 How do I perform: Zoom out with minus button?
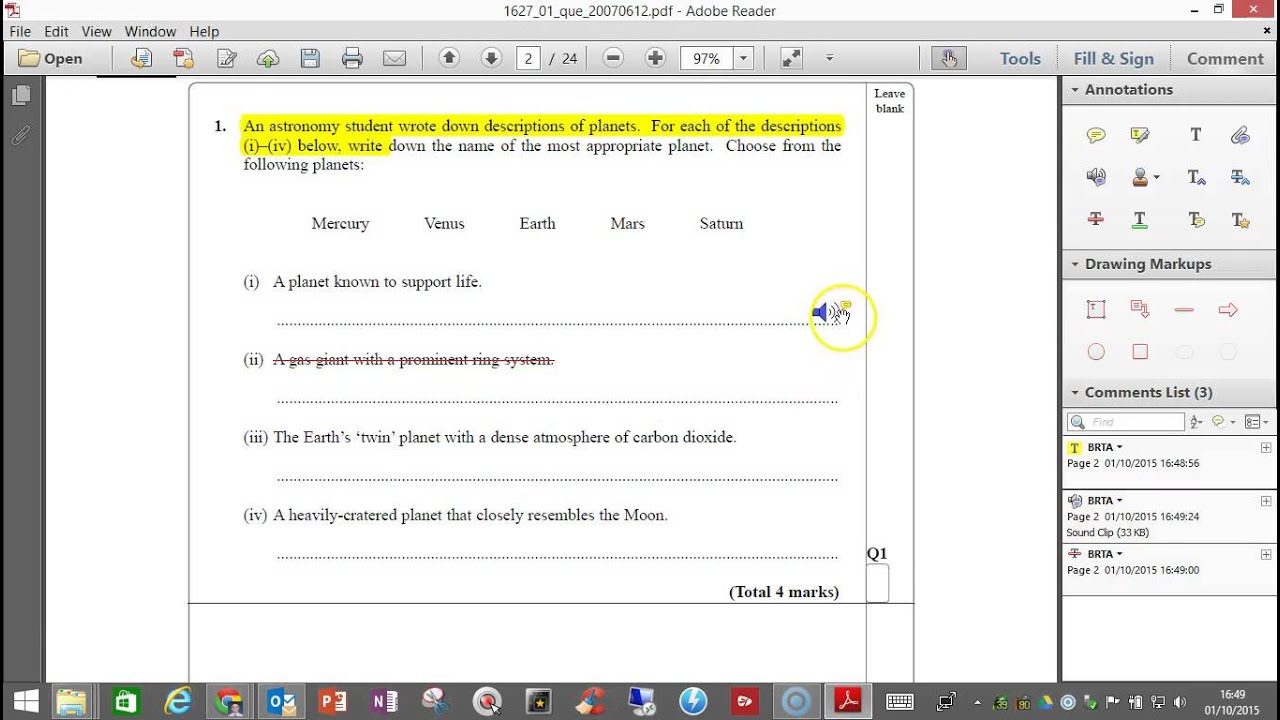click(x=614, y=58)
